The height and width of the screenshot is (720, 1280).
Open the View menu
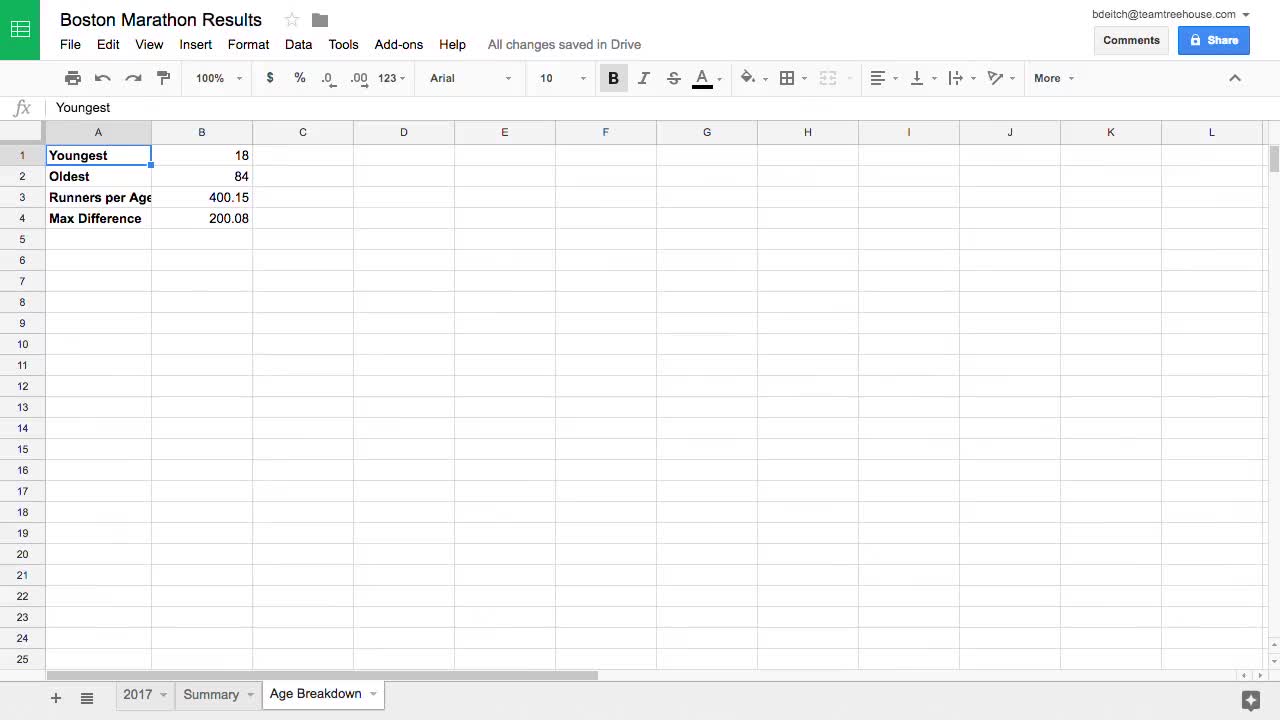coord(149,44)
